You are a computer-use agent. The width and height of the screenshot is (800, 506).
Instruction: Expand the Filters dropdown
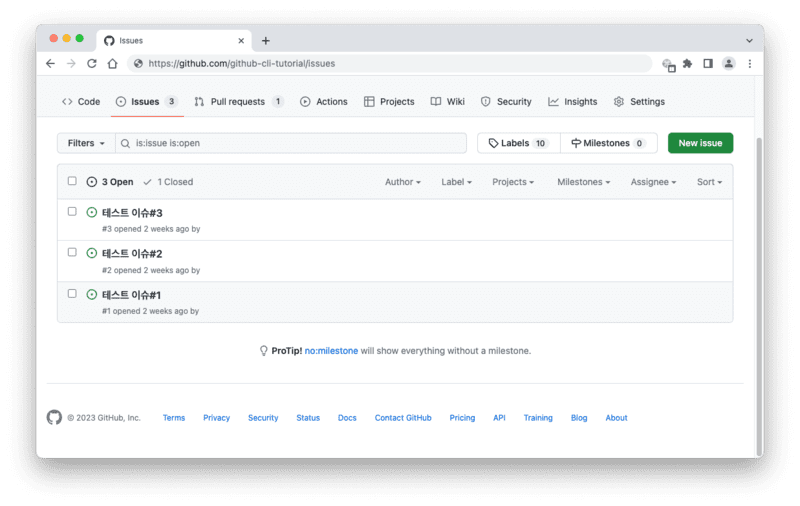pos(86,143)
